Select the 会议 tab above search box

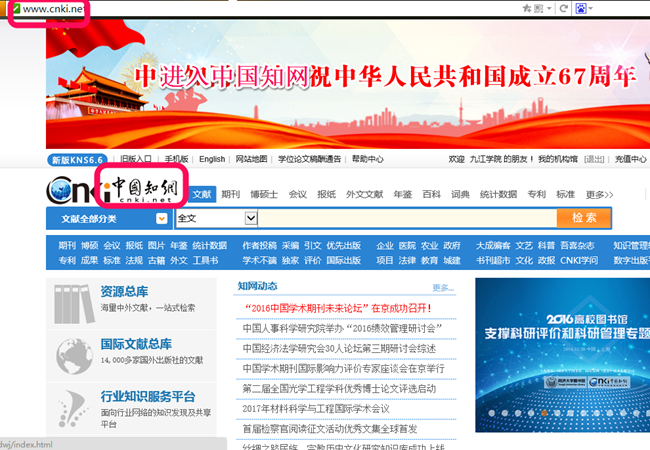pyautogui.click(x=298, y=194)
